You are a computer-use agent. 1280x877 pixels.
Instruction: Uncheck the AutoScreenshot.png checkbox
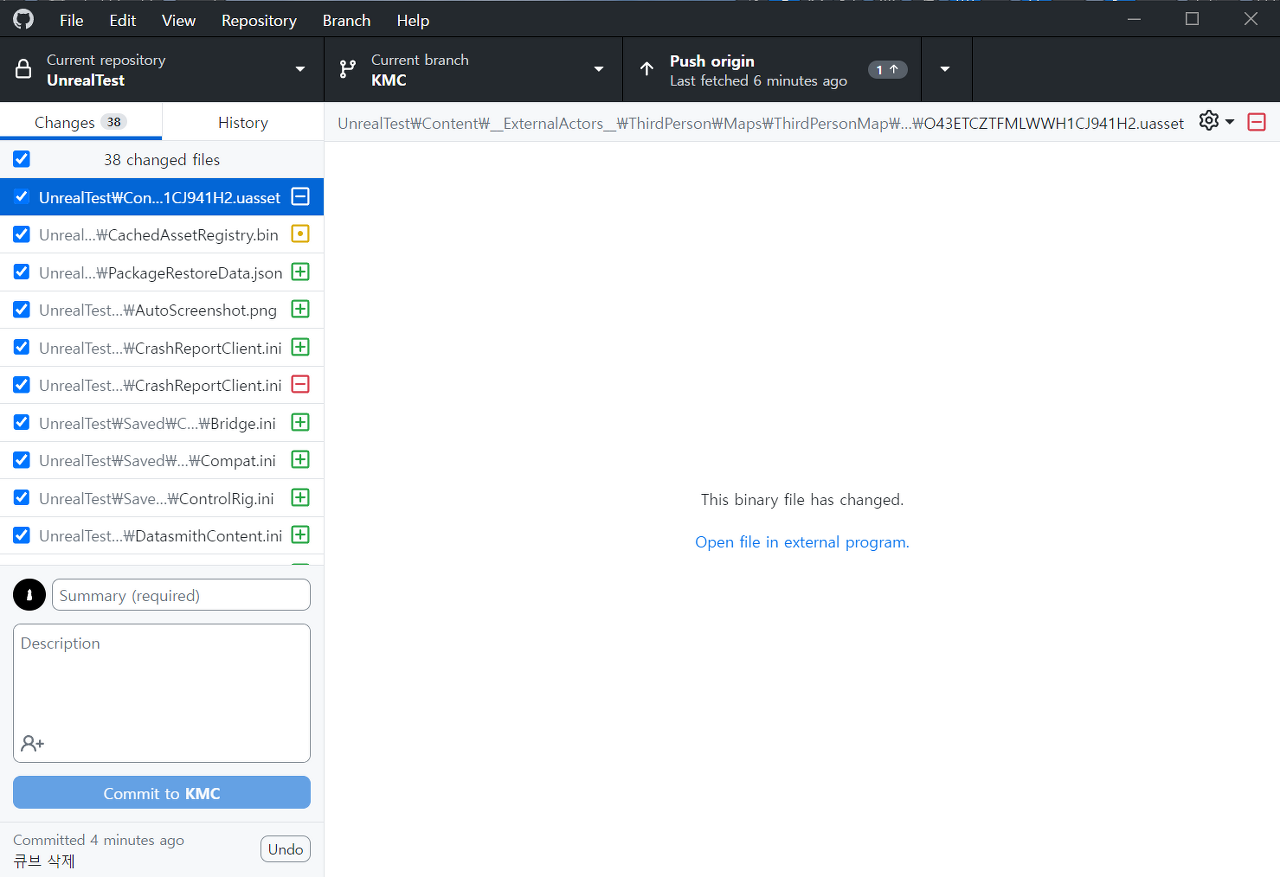[21, 309]
